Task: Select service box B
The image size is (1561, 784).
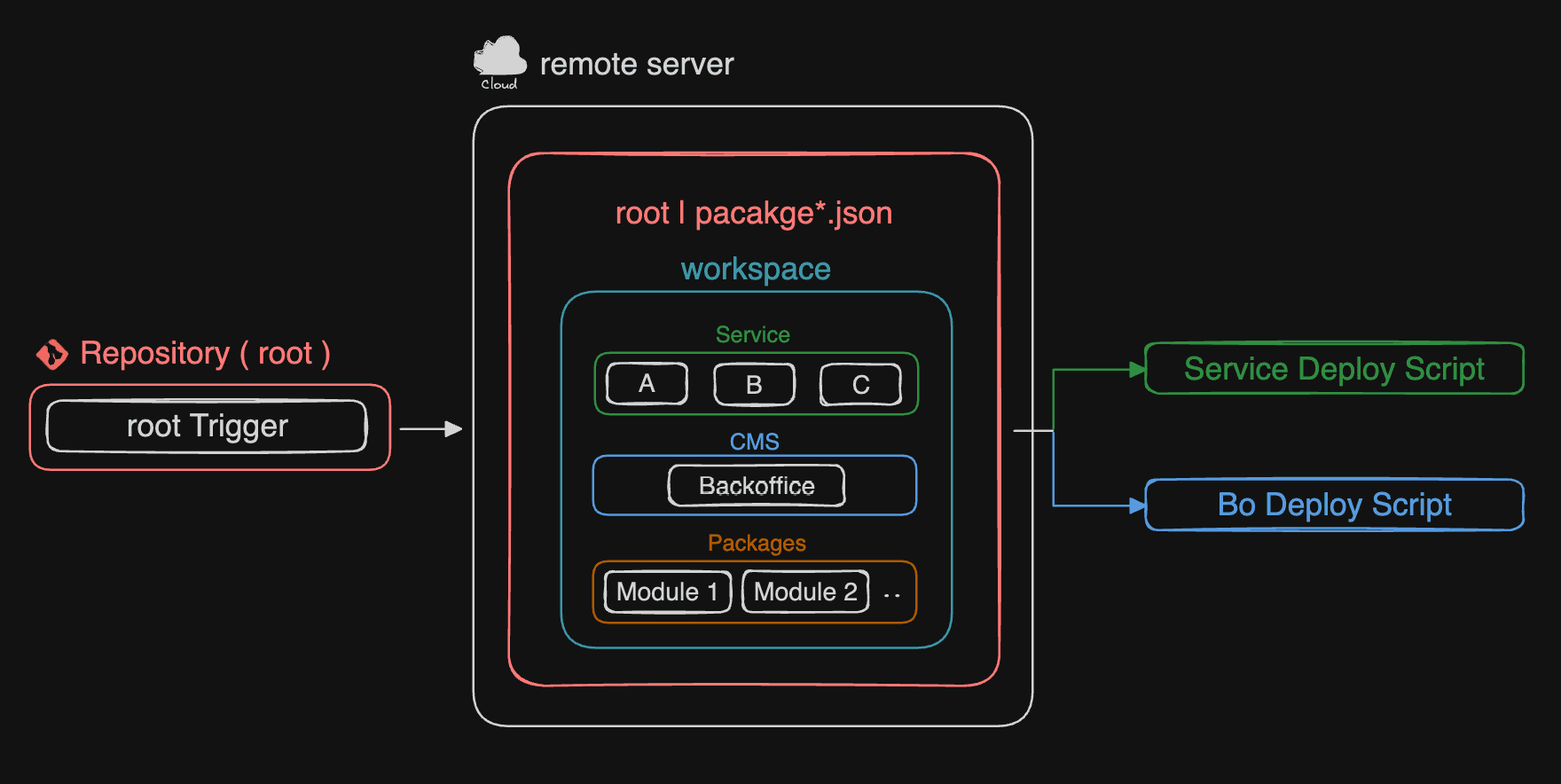Action: (754, 385)
